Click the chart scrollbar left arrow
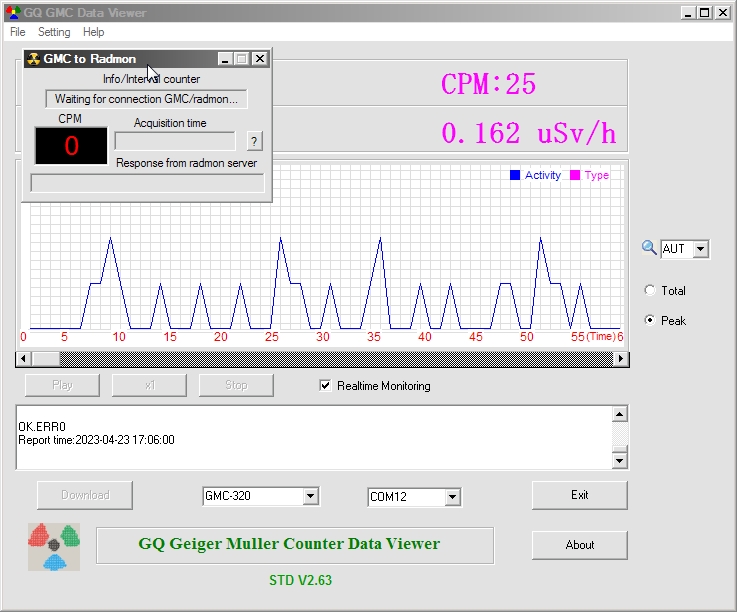737x612 pixels. point(23,359)
